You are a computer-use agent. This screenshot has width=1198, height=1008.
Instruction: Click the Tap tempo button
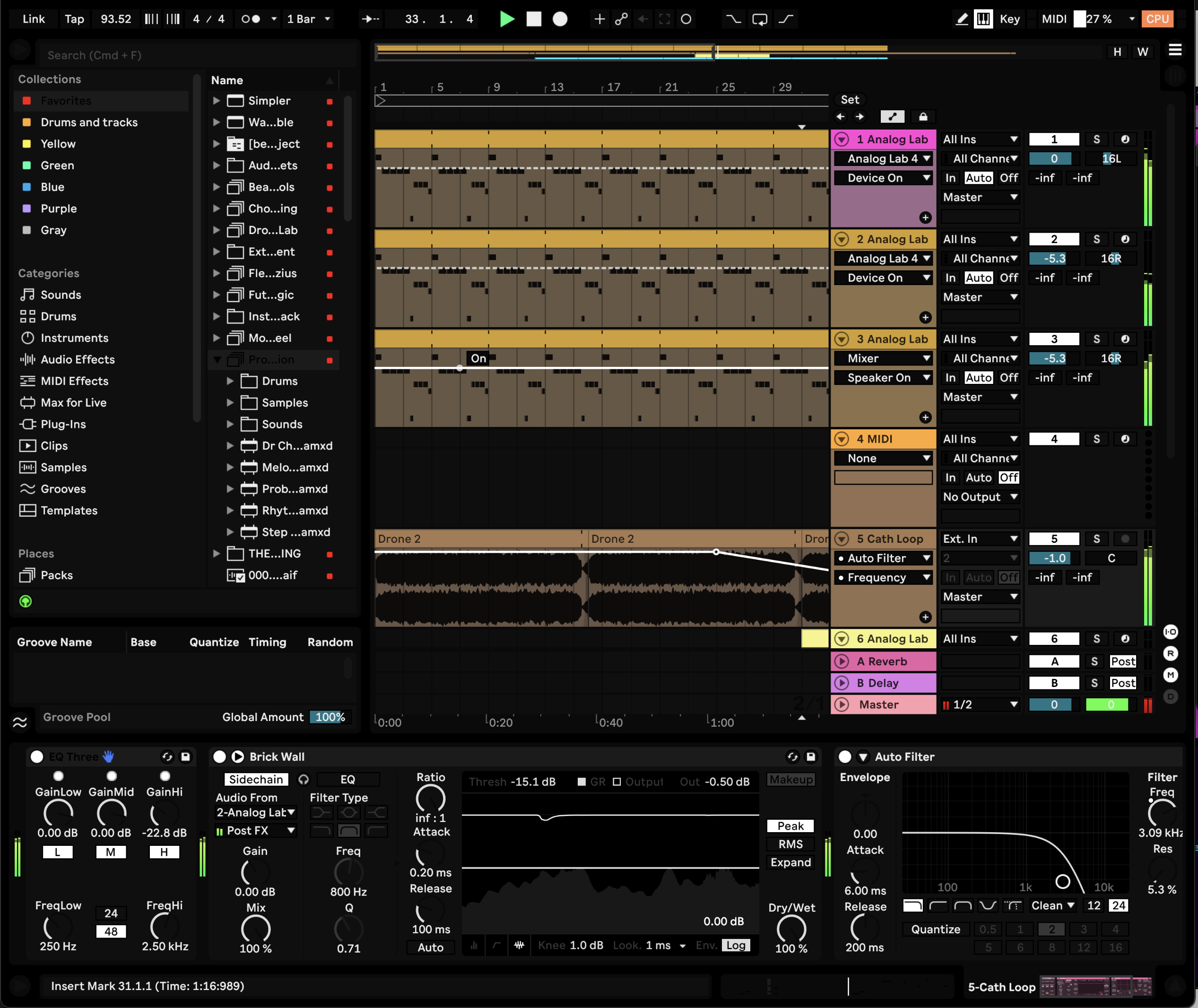point(74,19)
